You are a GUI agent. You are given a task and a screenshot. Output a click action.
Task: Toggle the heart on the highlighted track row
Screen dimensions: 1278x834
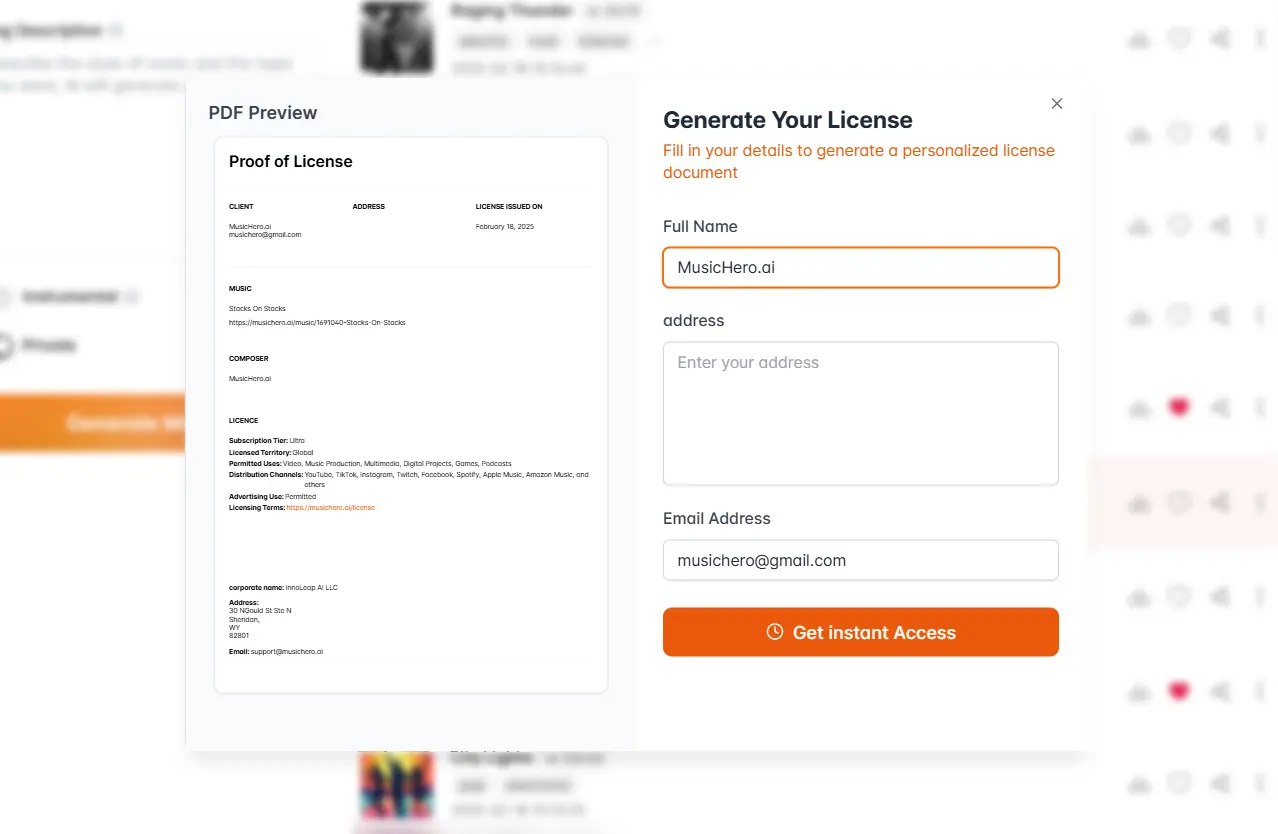click(x=1179, y=503)
